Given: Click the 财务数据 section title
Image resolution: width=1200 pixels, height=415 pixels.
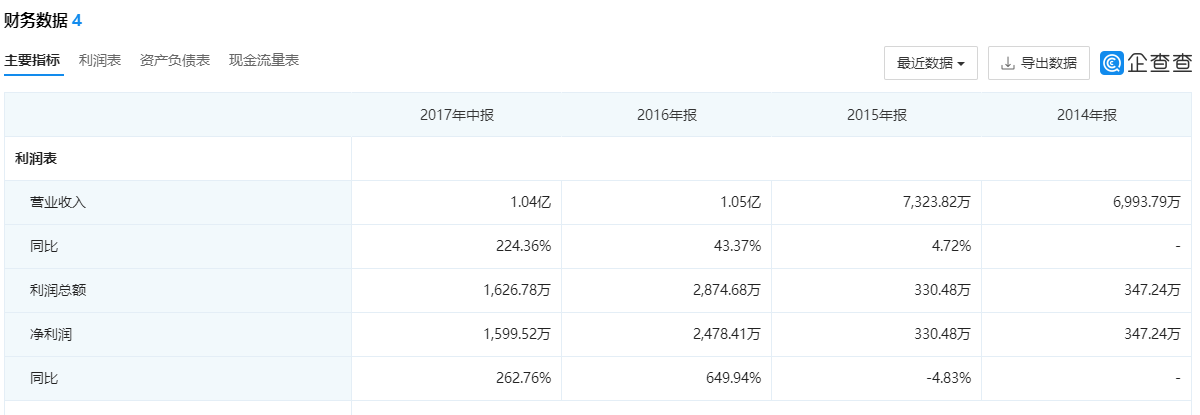Looking at the screenshot, I should point(36,19).
